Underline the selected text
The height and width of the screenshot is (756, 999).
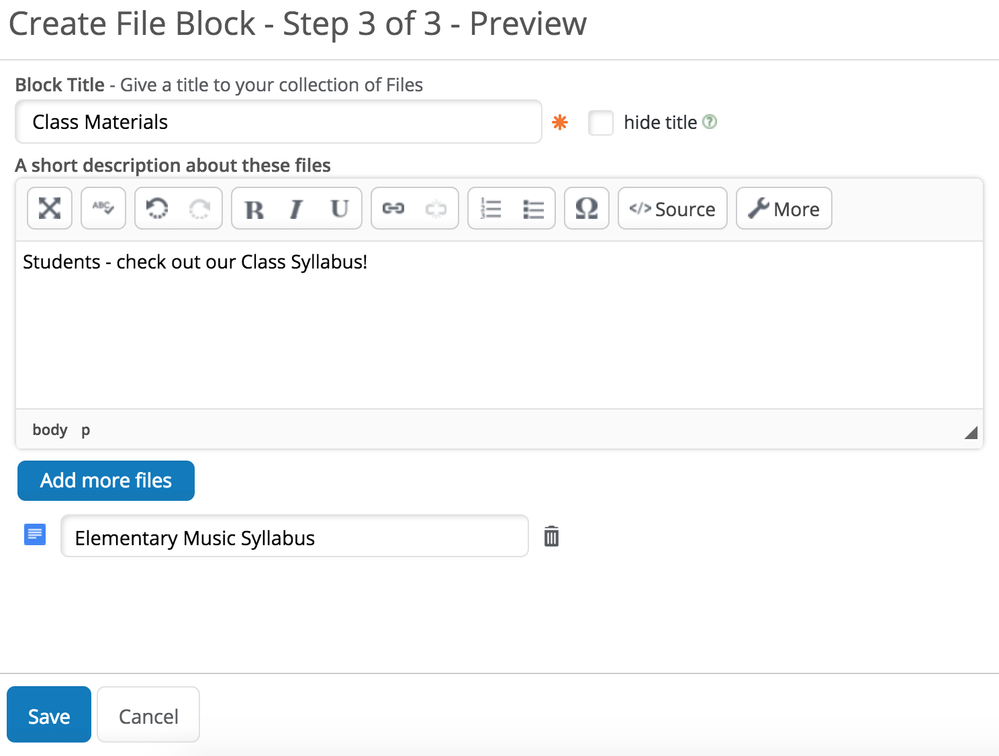pyautogui.click(x=340, y=209)
